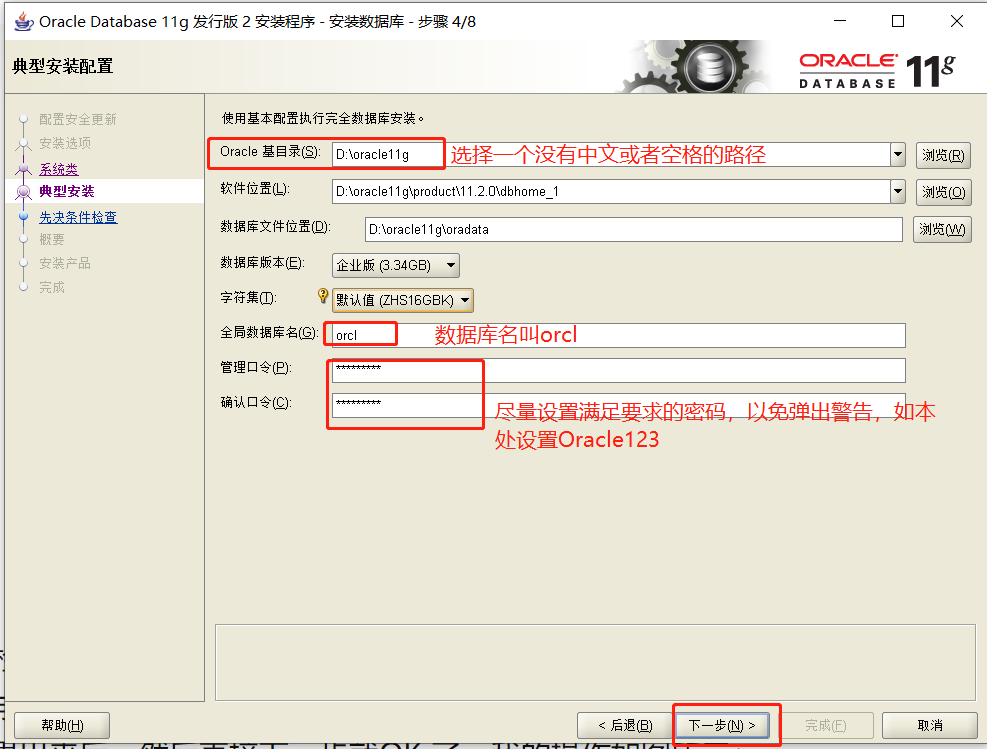Image resolution: width=987 pixels, height=749 pixels.
Task: Select the 安装产品 step in sidebar
Action: click(x=65, y=263)
